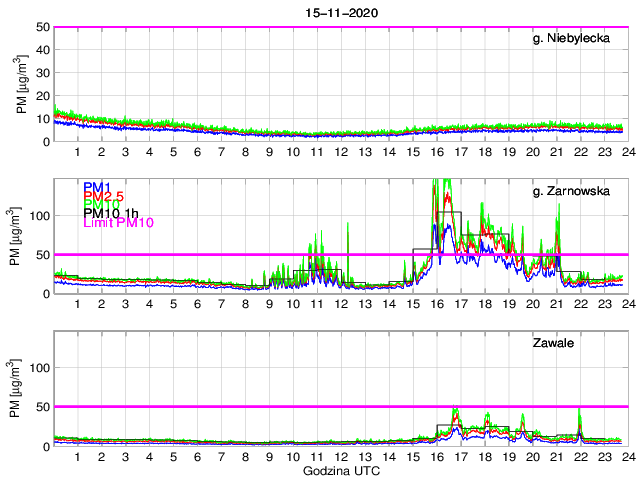Click the magenta Limit PM10 legend entry
The height and width of the screenshot is (480, 640).
[117, 223]
